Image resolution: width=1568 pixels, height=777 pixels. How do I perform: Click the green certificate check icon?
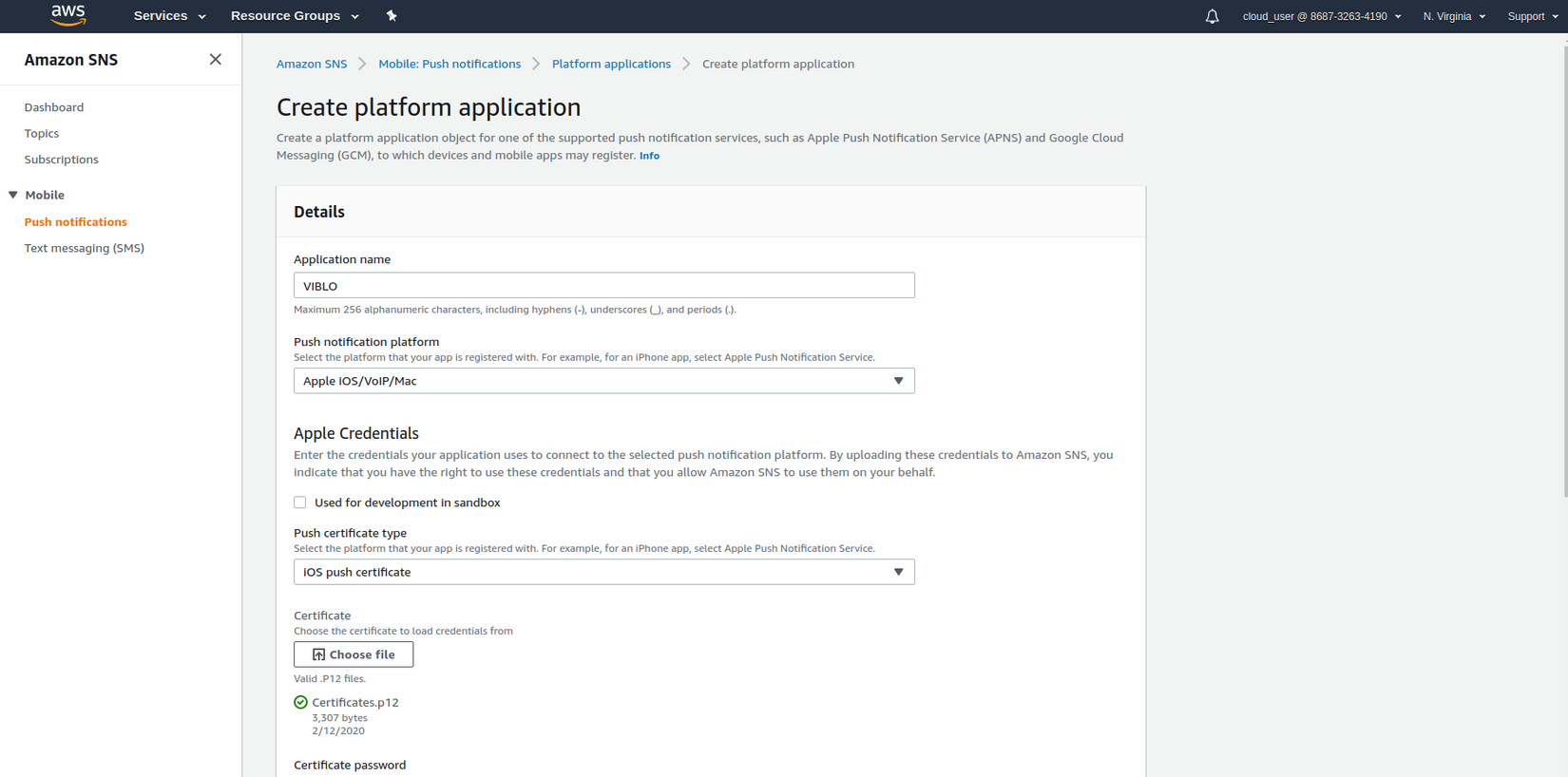click(x=300, y=703)
